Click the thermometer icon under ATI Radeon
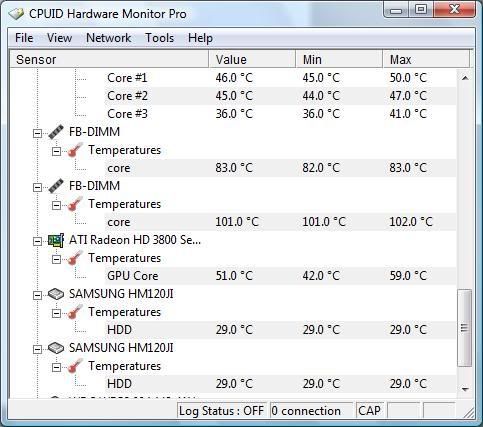Viewport: 483px width, 427px height. [x=75, y=258]
